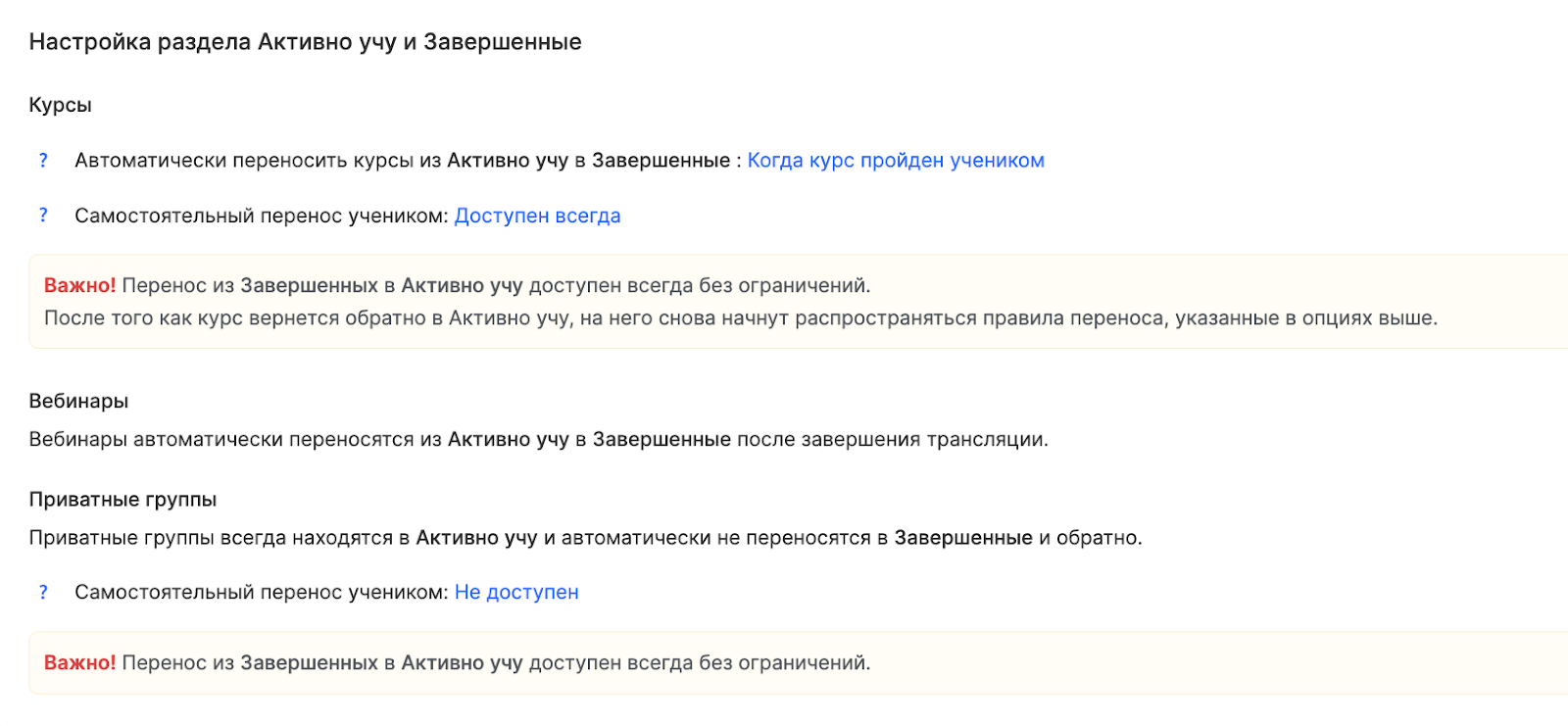
Task: Click 'доступен всегда без ограничений' in bottom notice
Action: (699, 662)
